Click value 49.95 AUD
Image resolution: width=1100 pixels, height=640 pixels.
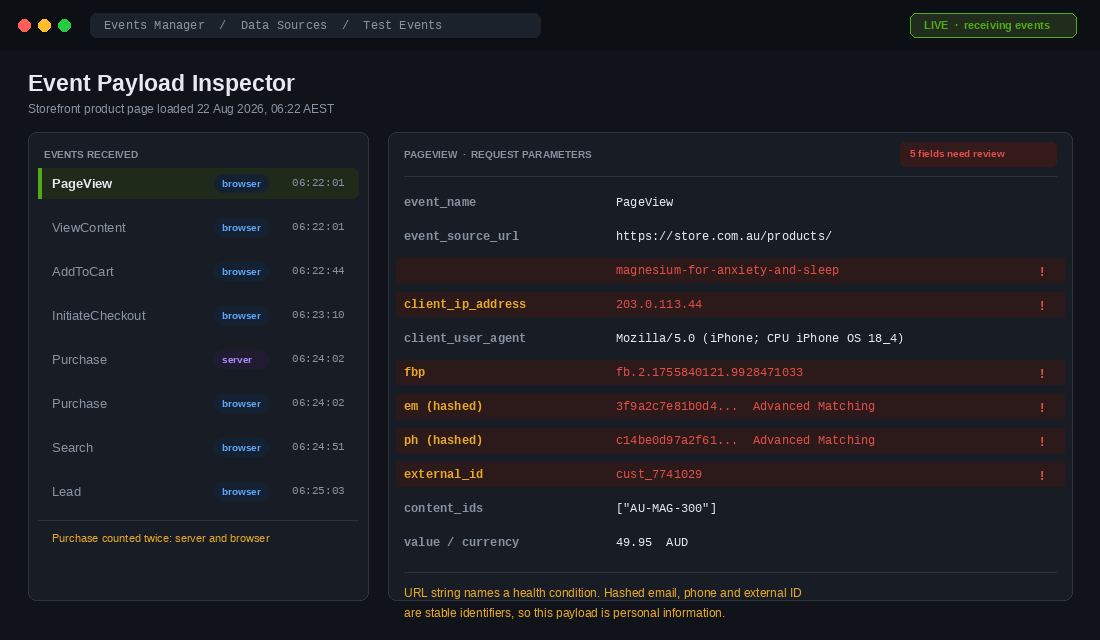tap(652, 542)
